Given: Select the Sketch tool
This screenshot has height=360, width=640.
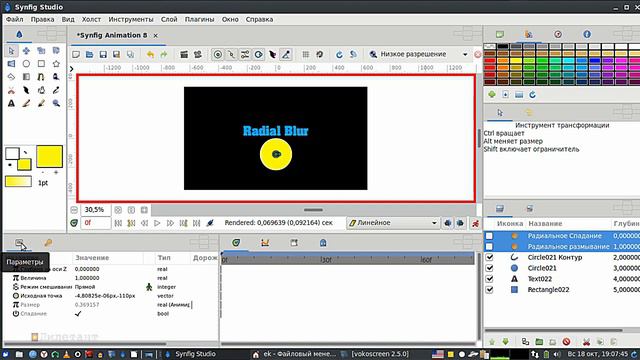Looking at the screenshot, I should pos(26,103).
